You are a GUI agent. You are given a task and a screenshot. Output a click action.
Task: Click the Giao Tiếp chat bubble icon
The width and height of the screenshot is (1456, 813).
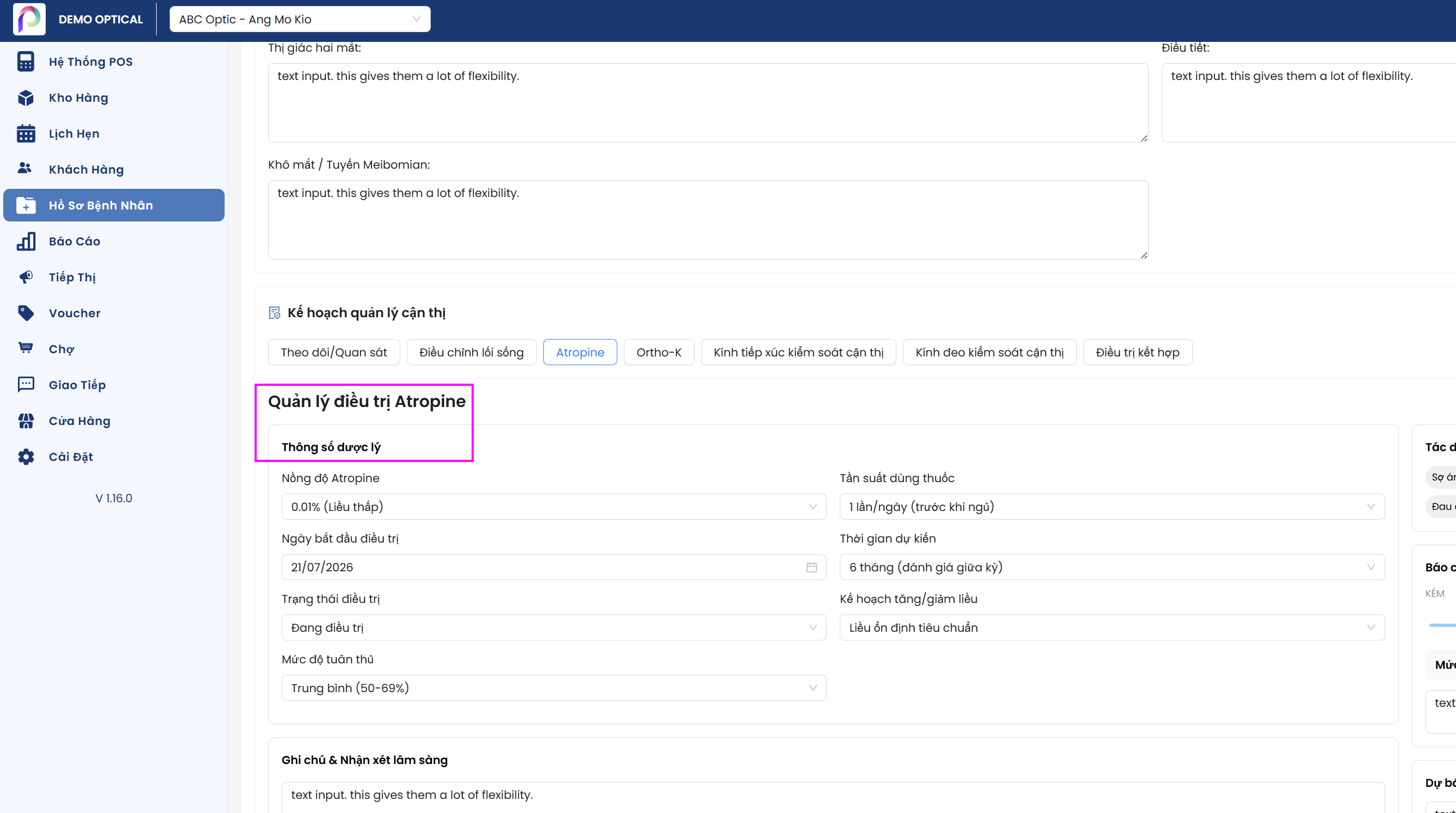(x=26, y=385)
